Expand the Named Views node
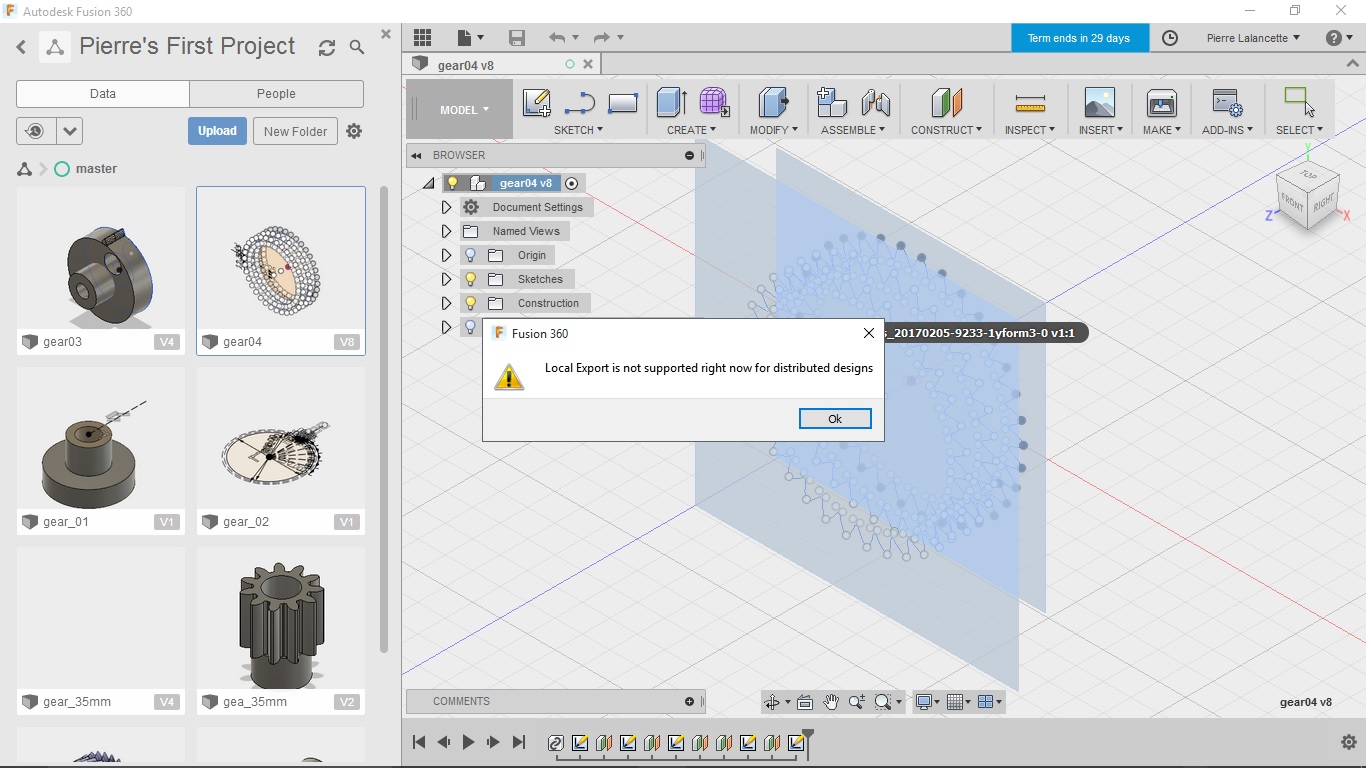 [446, 231]
